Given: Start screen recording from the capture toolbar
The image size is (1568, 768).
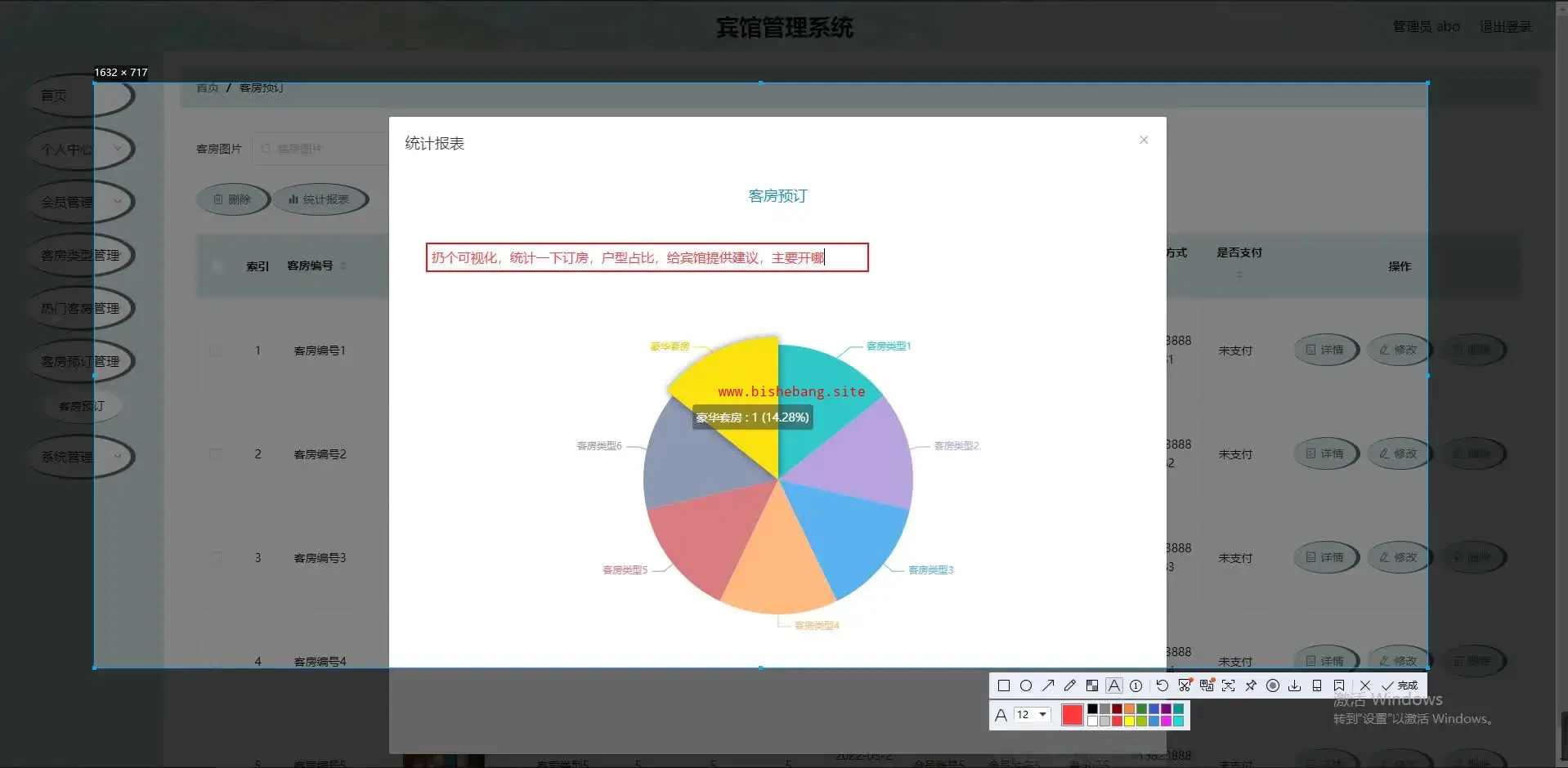Looking at the screenshot, I should point(1273,685).
